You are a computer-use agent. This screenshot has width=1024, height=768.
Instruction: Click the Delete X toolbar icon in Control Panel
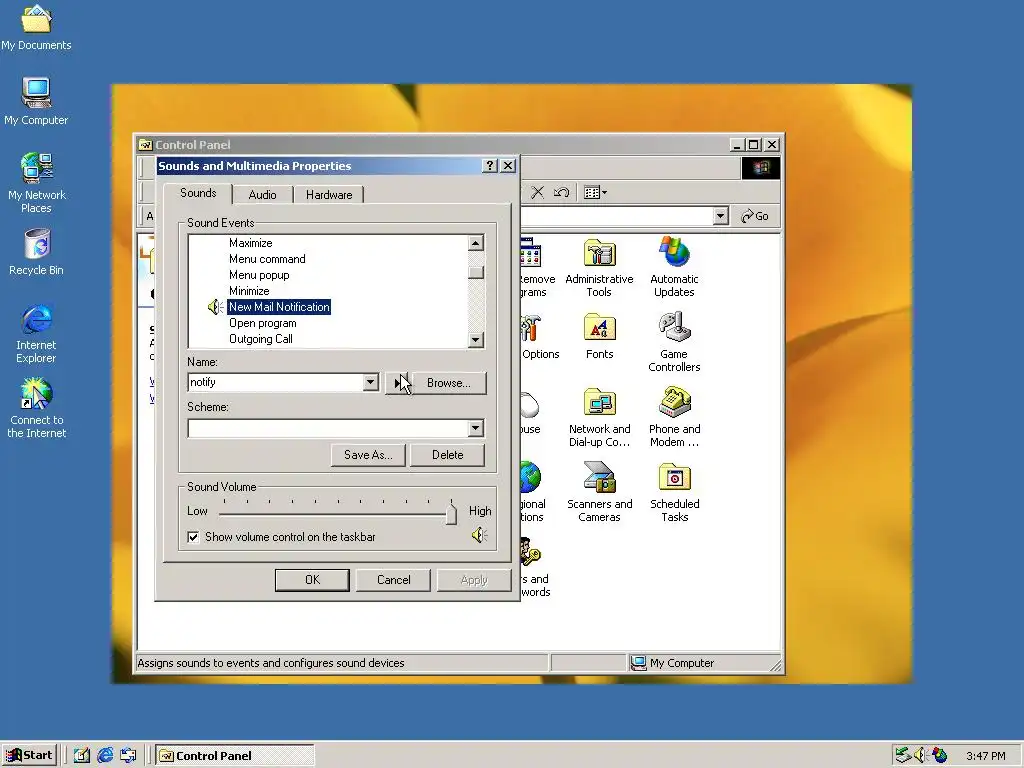[537, 192]
